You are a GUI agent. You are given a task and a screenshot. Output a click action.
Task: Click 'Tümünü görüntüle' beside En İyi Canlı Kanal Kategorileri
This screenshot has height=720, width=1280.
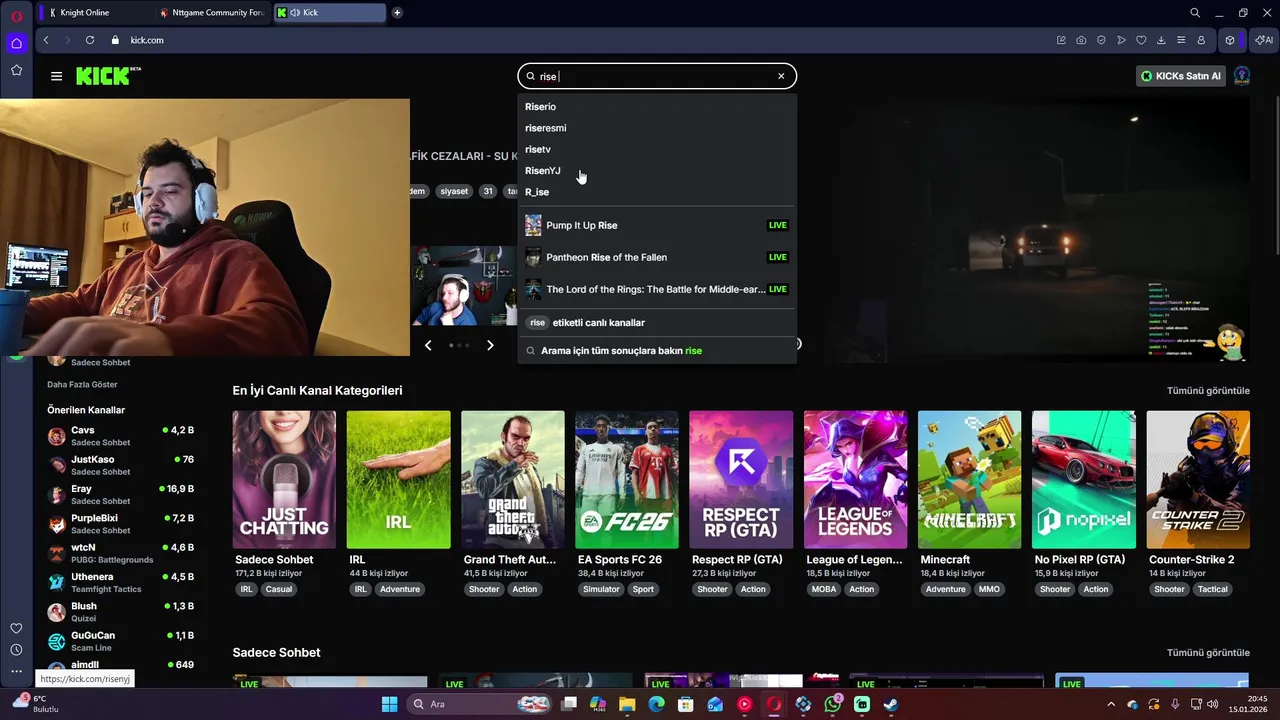[x=1208, y=390]
